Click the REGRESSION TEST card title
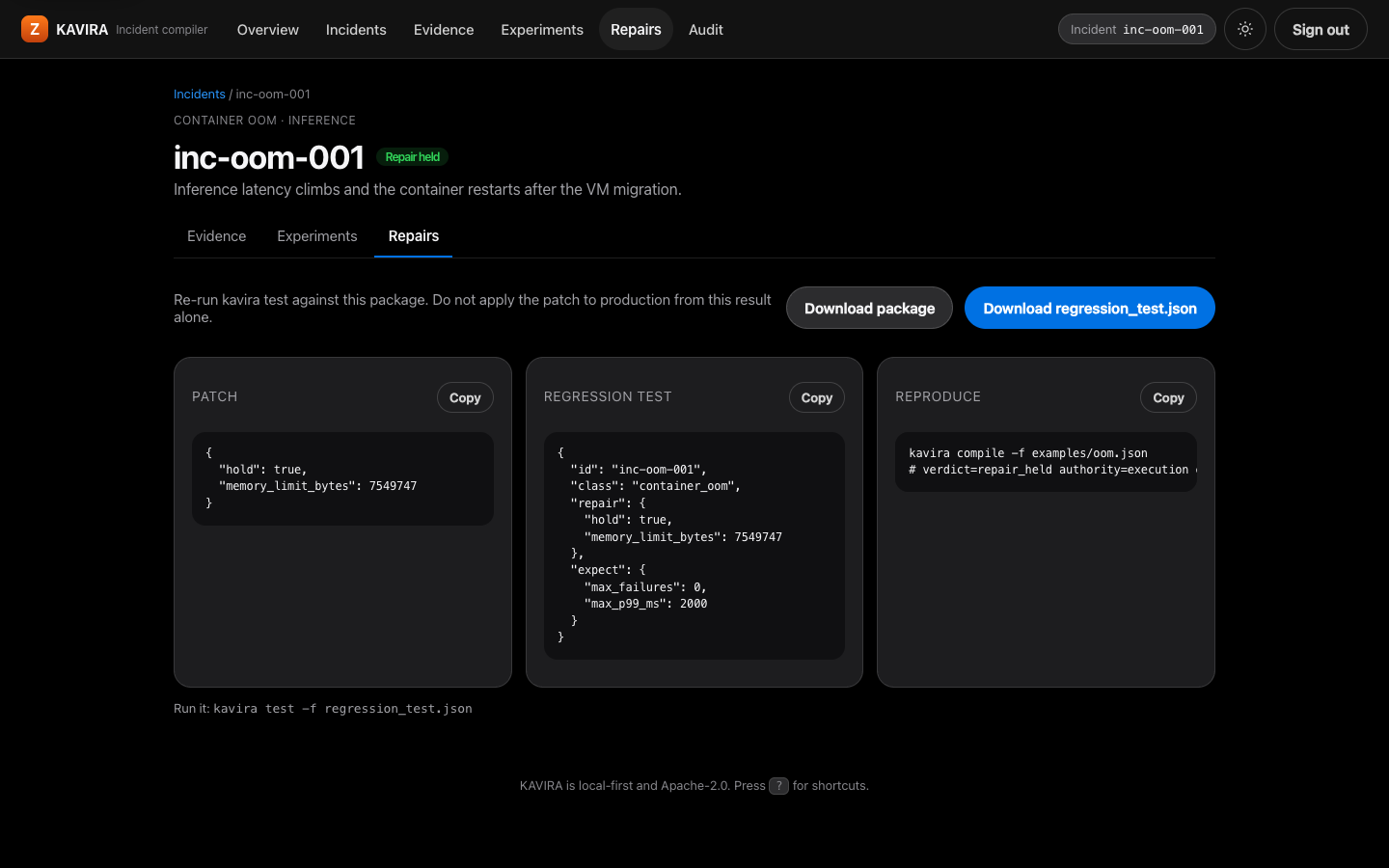 608,396
